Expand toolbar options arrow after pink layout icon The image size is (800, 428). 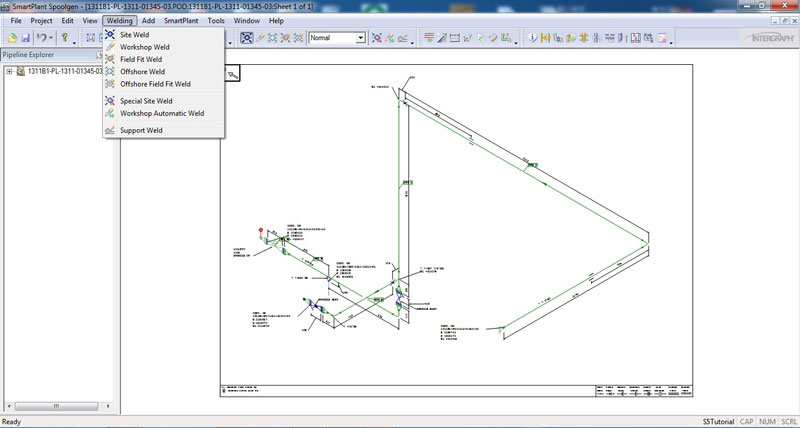[x=671, y=42]
